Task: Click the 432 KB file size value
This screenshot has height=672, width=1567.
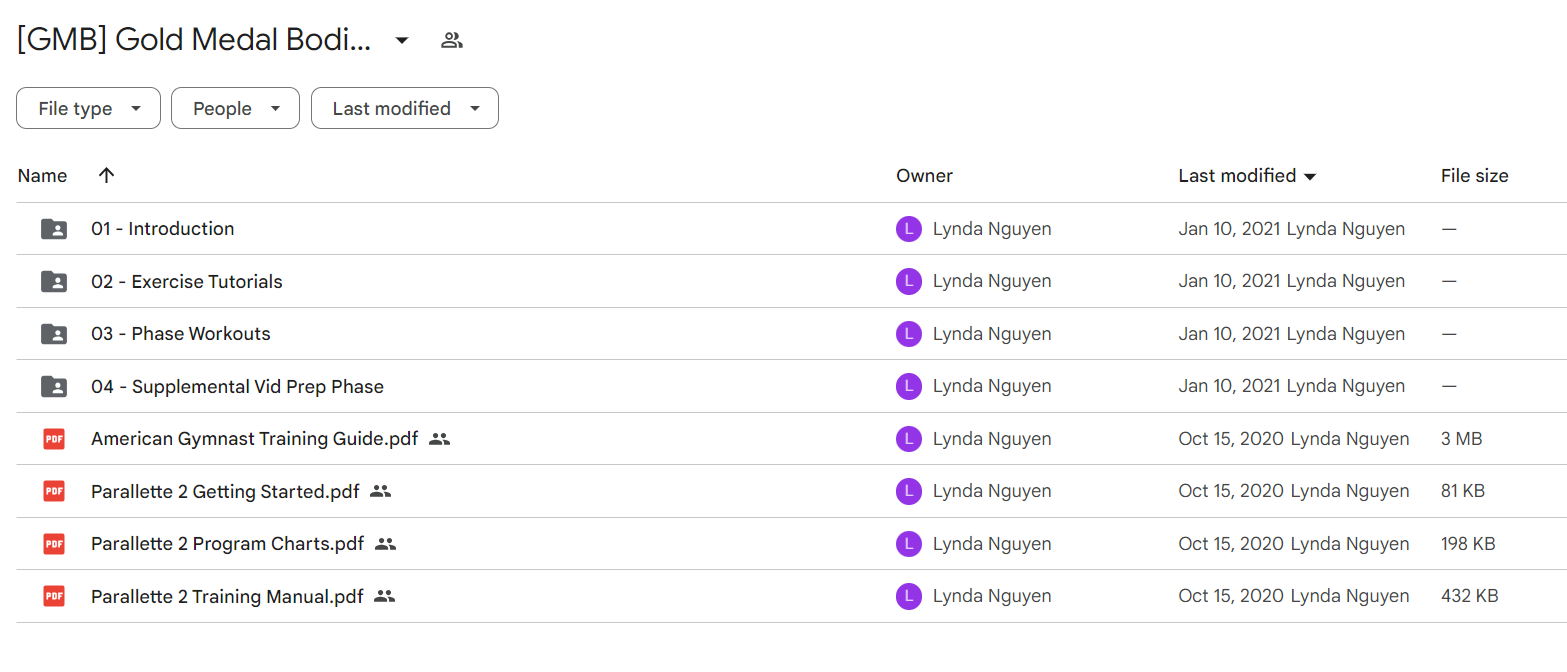Action: [1469, 597]
